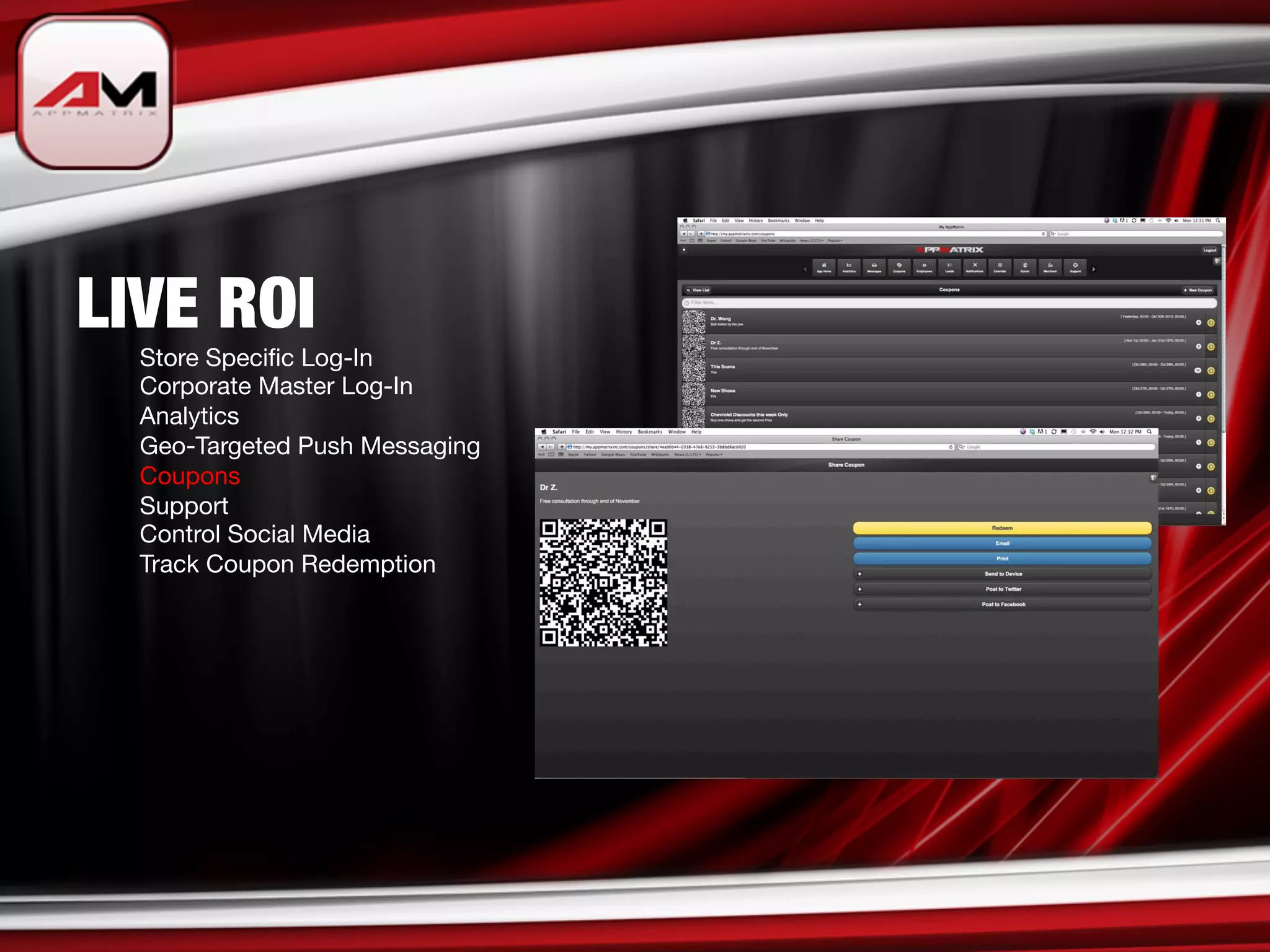The image size is (1270, 952).
Task: Click Logout button
Action: click(x=1209, y=250)
